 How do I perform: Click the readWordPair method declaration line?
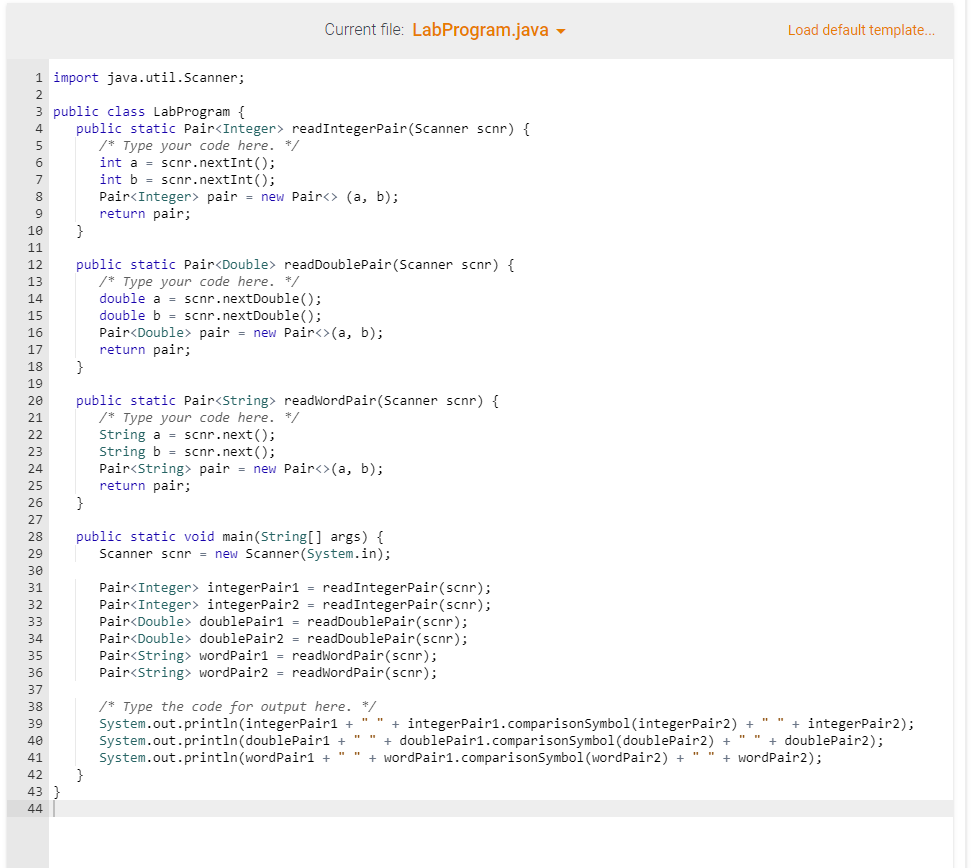click(x=287, y=401)
